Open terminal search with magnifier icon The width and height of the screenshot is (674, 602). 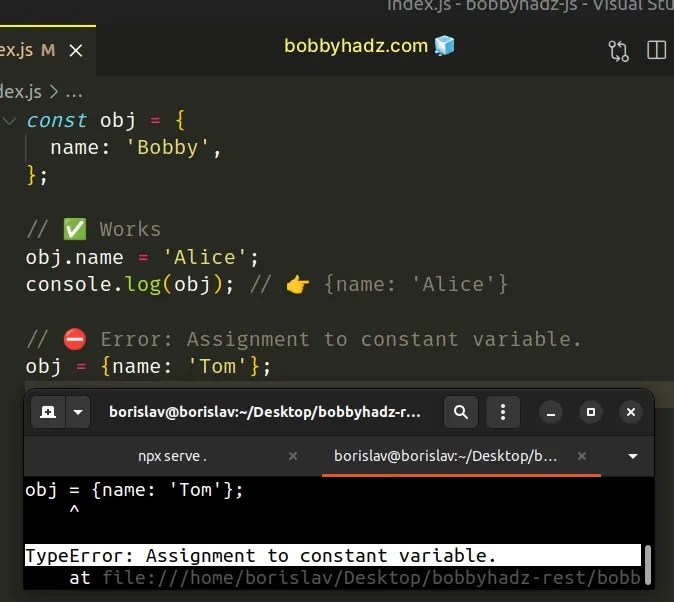[x=461, y=412]
